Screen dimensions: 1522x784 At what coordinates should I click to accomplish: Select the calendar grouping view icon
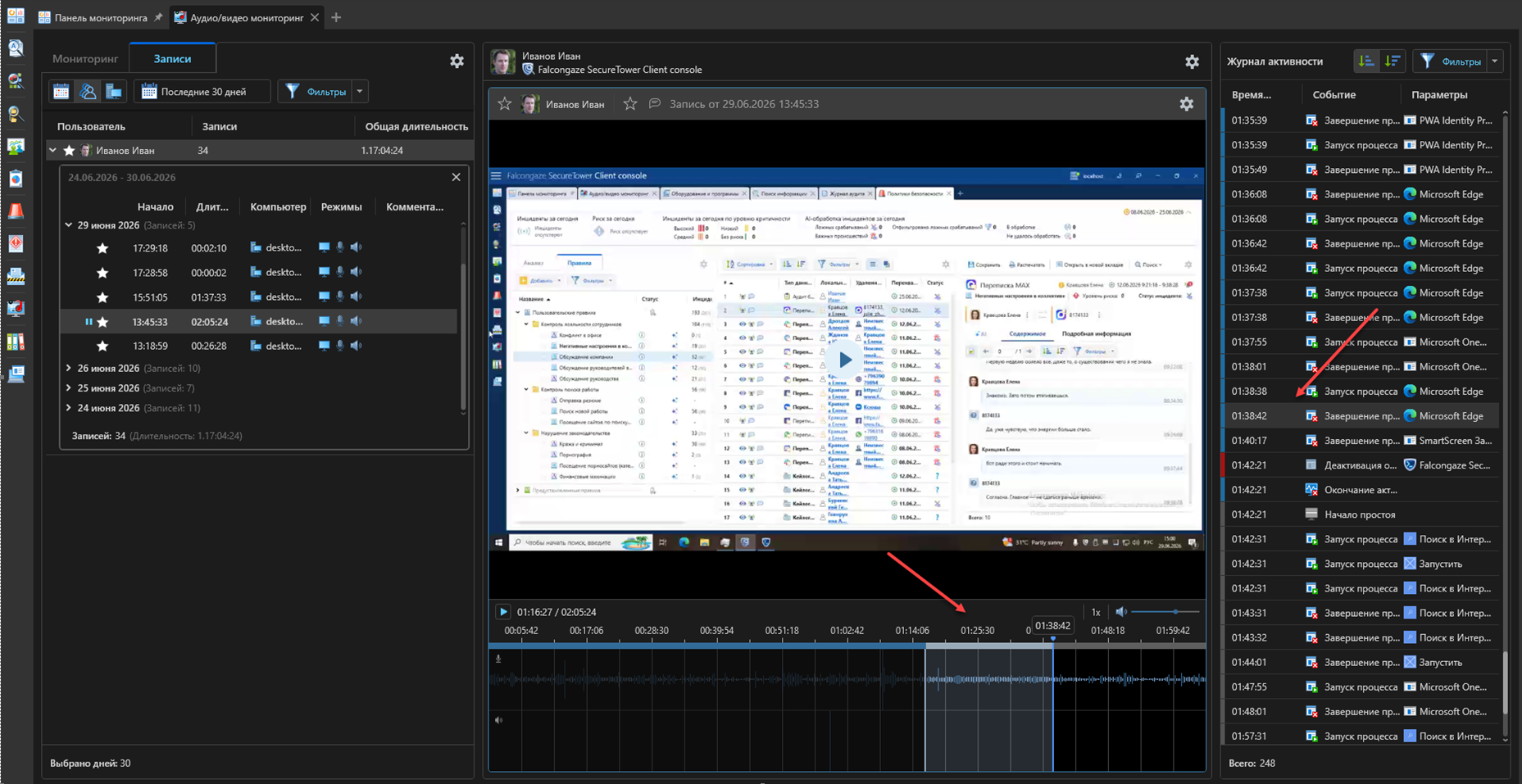[x=61, y=92]
